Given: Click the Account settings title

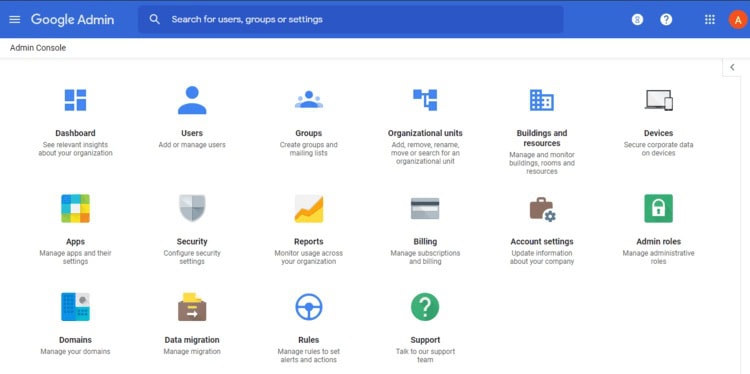Looking at the screenshot, I should [x=541, y=242].
